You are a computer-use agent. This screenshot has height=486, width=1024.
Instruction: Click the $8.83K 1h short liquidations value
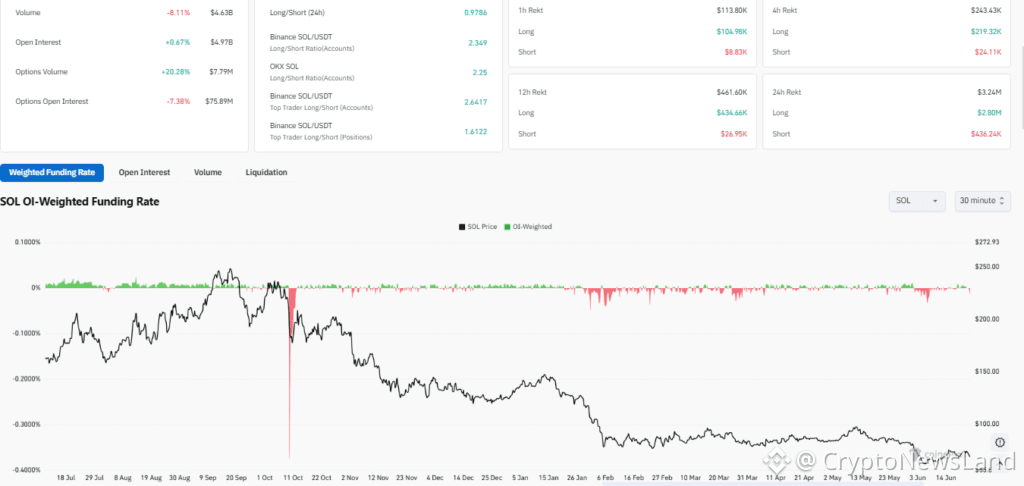pos(735,52)
